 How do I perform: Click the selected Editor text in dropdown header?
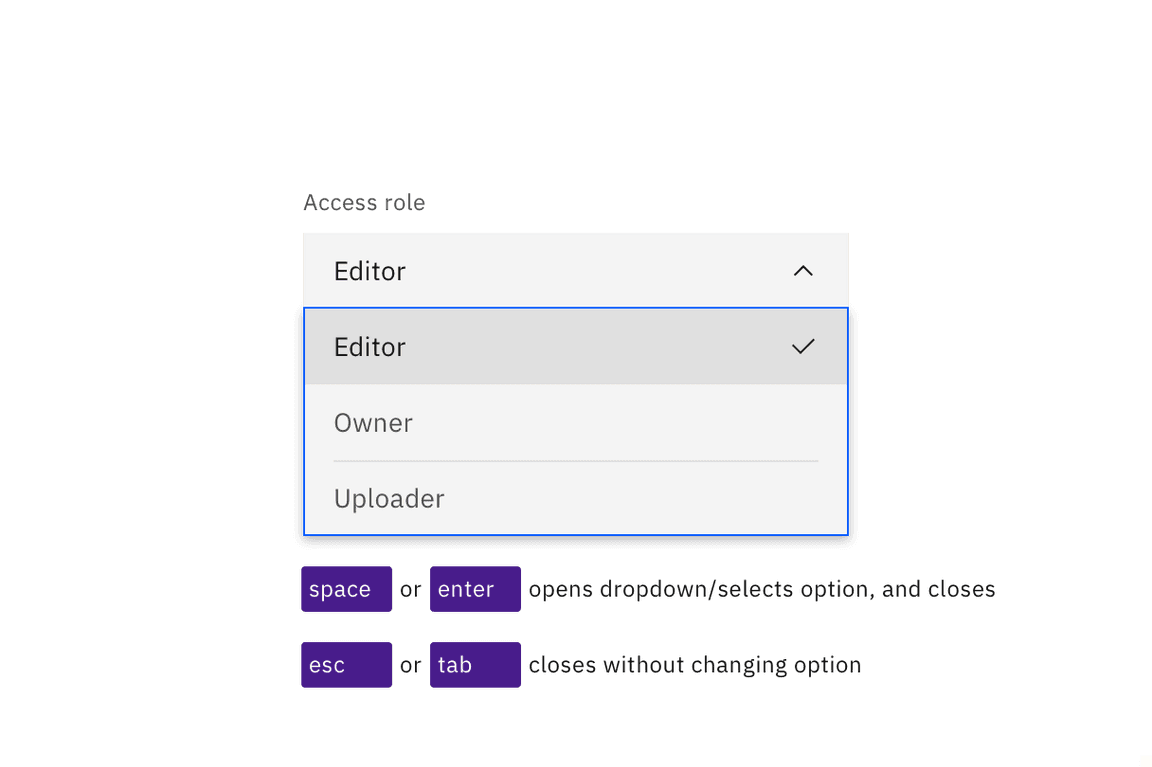370,271
